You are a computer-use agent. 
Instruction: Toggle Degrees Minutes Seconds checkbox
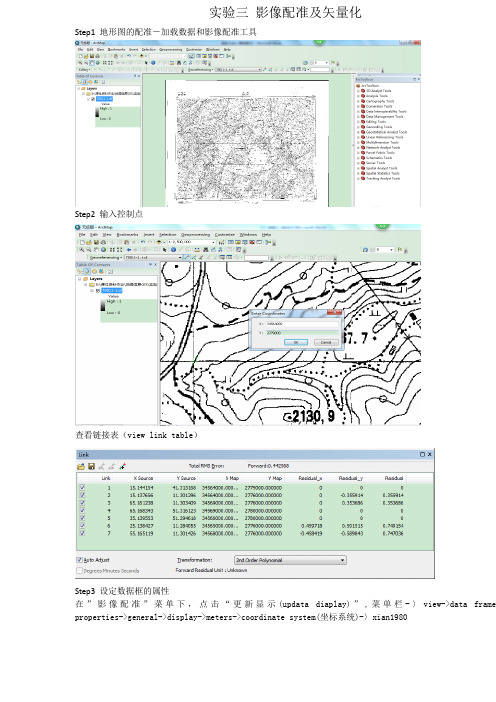point(80,570)
